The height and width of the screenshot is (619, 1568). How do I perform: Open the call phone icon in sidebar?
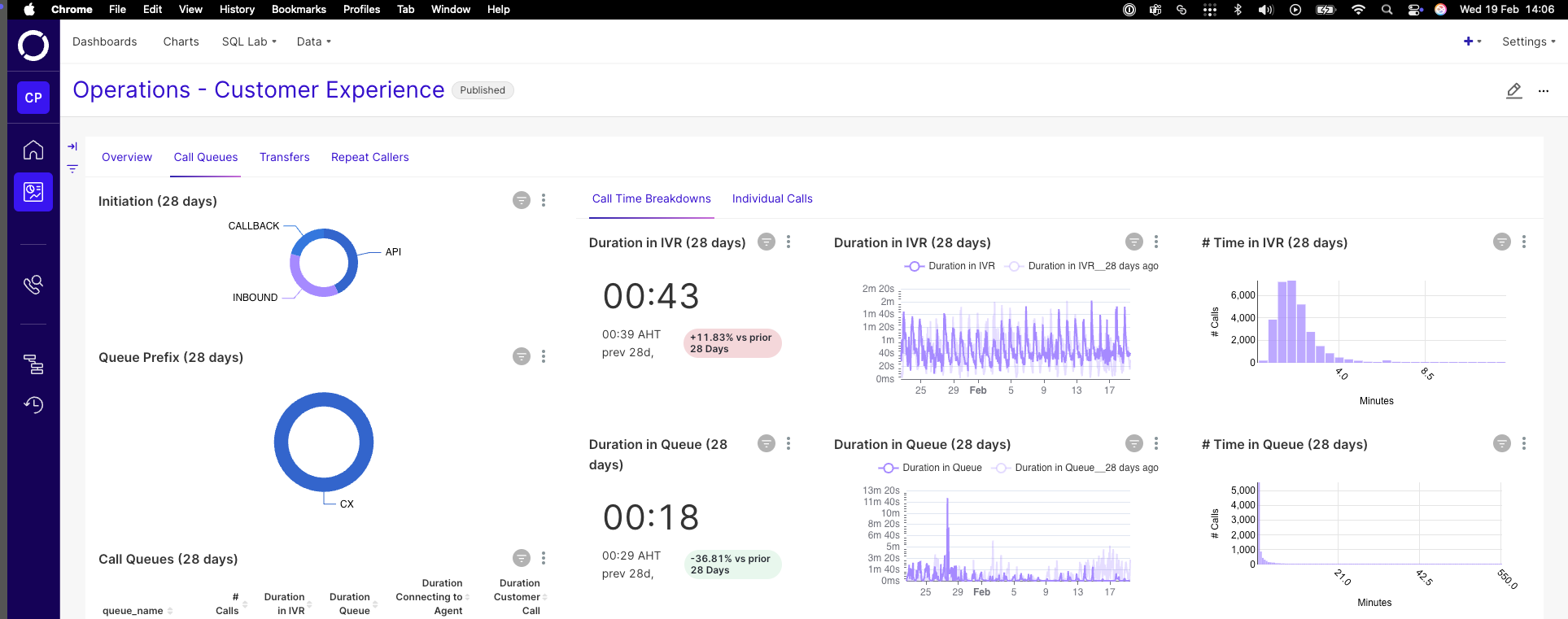click(33, 284)
